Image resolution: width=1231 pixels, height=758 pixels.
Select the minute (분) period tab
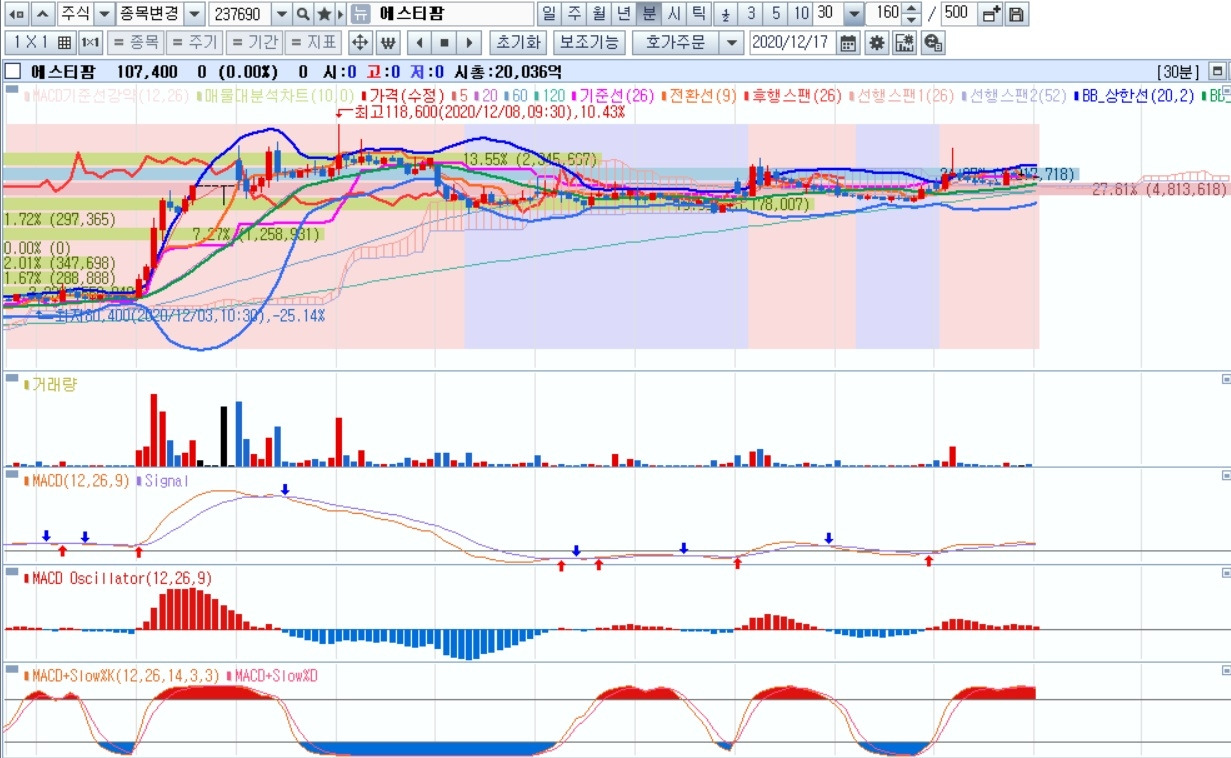click(650, 14)
